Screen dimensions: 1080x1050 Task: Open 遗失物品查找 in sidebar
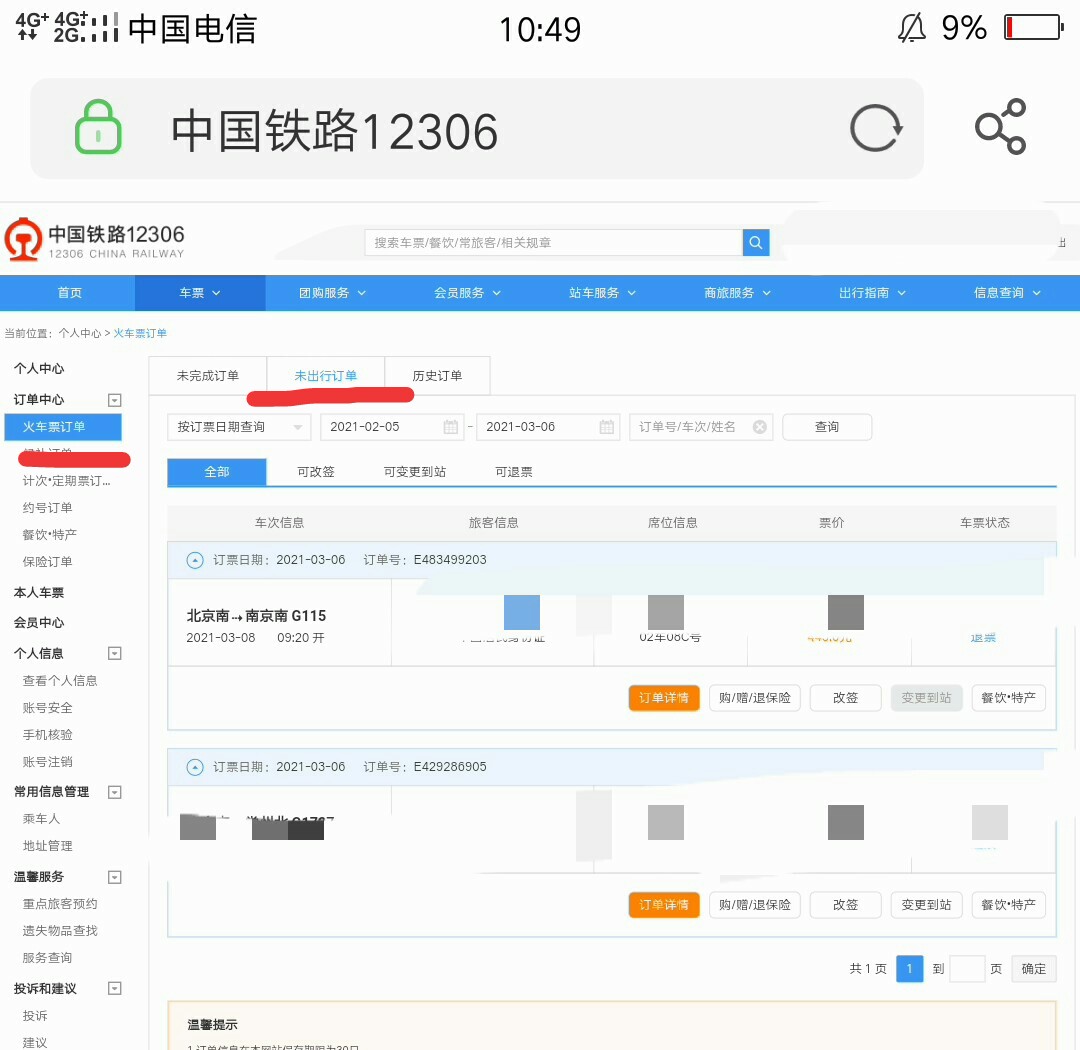point(60,931)
